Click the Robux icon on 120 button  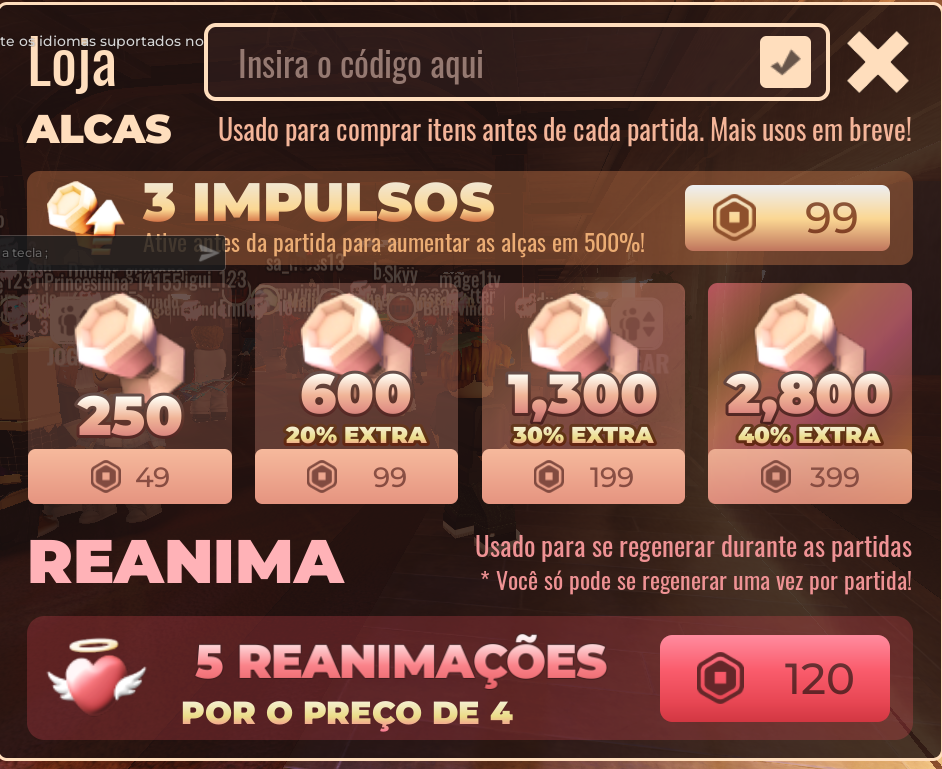pos(720,678)
